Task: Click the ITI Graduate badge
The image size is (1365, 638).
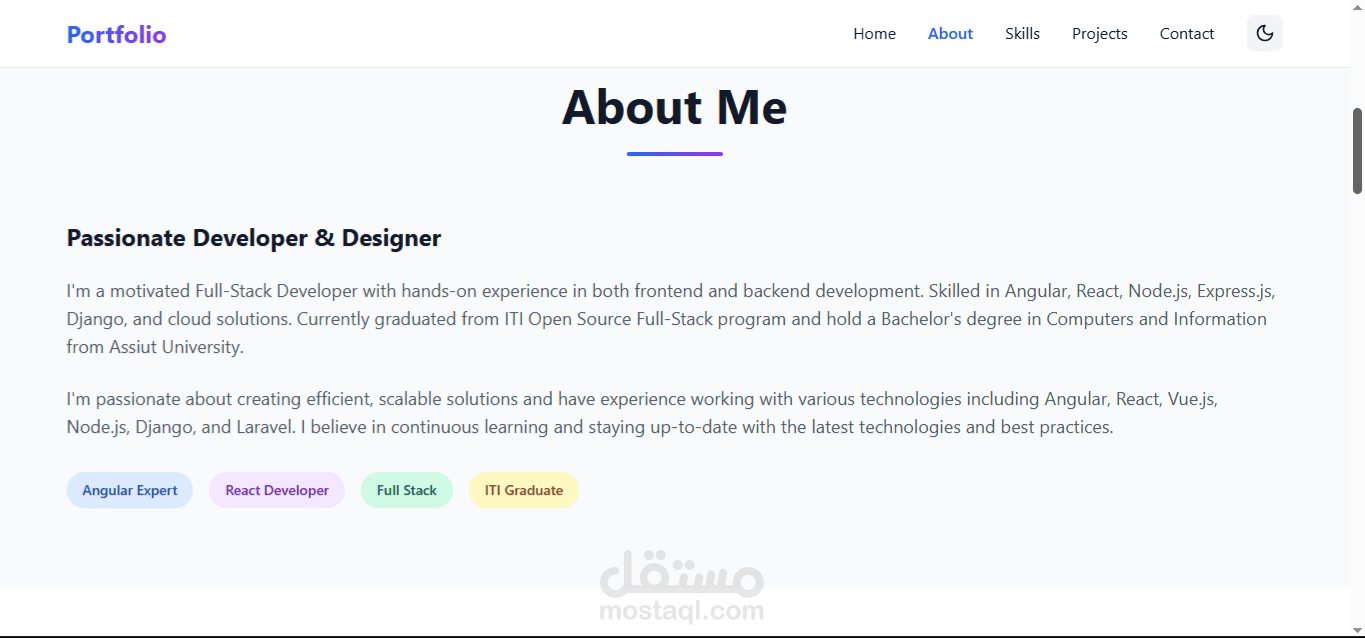Action: (524, 490)
